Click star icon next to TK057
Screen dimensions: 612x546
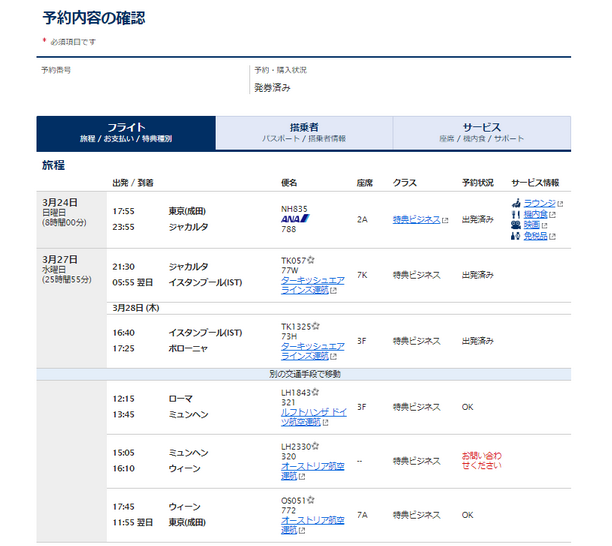(x=311, y=260)
